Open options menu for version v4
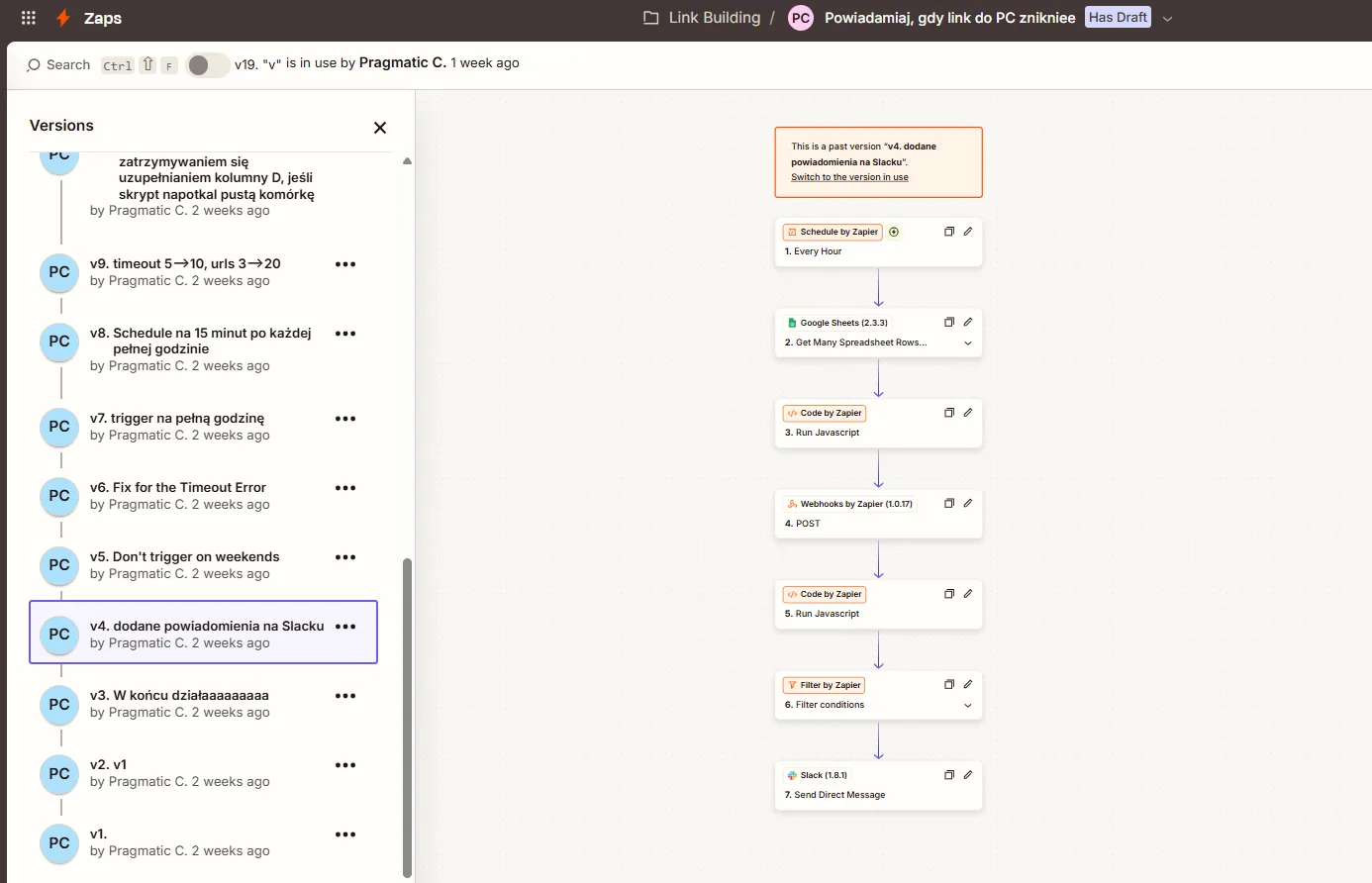Image resolution: width=1372 pixels, height=883 pixels. pos(345,627)
